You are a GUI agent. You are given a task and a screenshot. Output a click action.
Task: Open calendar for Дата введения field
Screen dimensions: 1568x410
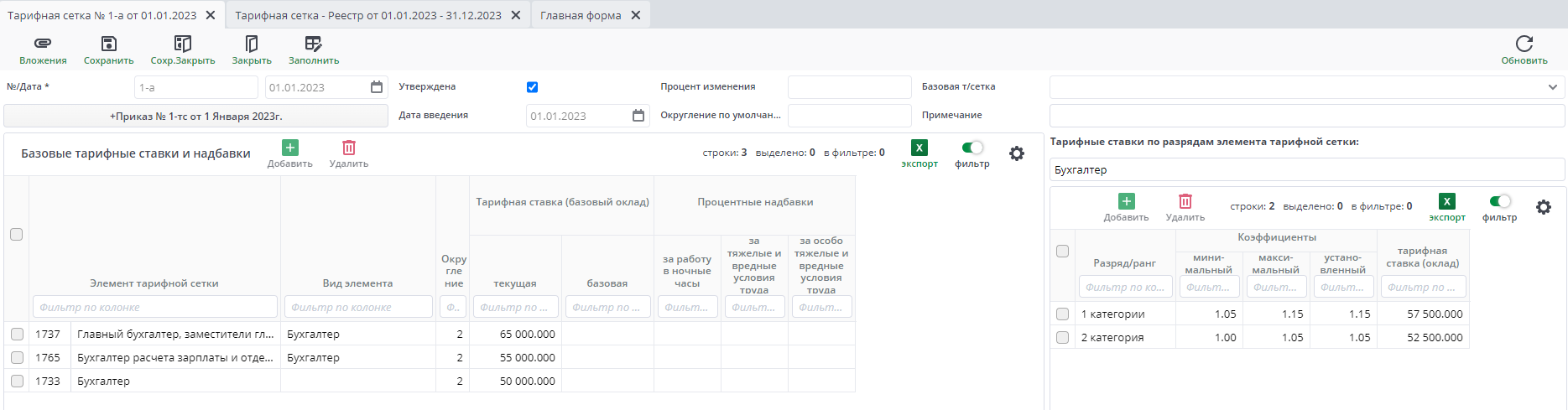coord(638,116)
